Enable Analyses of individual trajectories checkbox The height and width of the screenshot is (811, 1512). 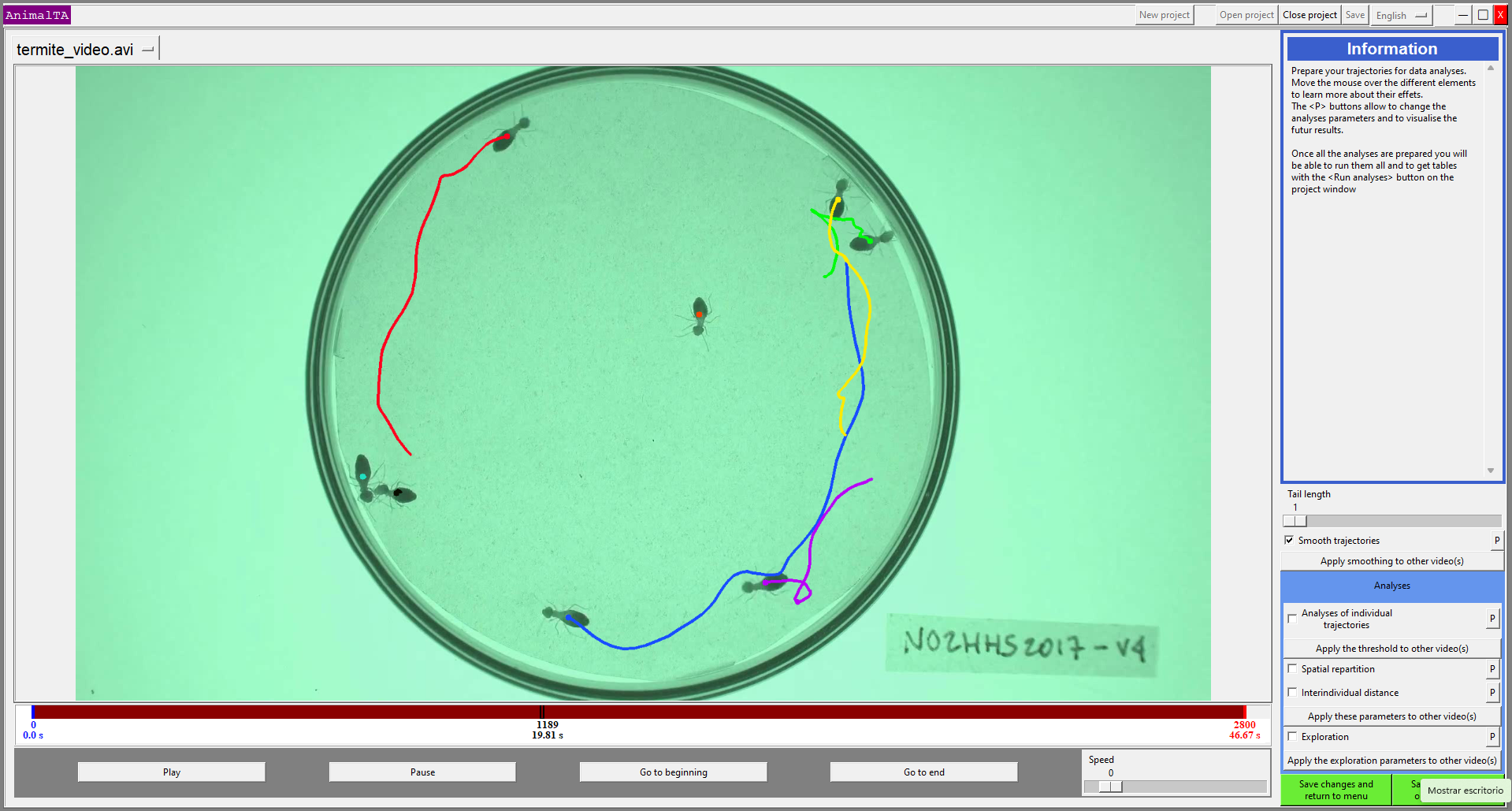coord(1292,619)
